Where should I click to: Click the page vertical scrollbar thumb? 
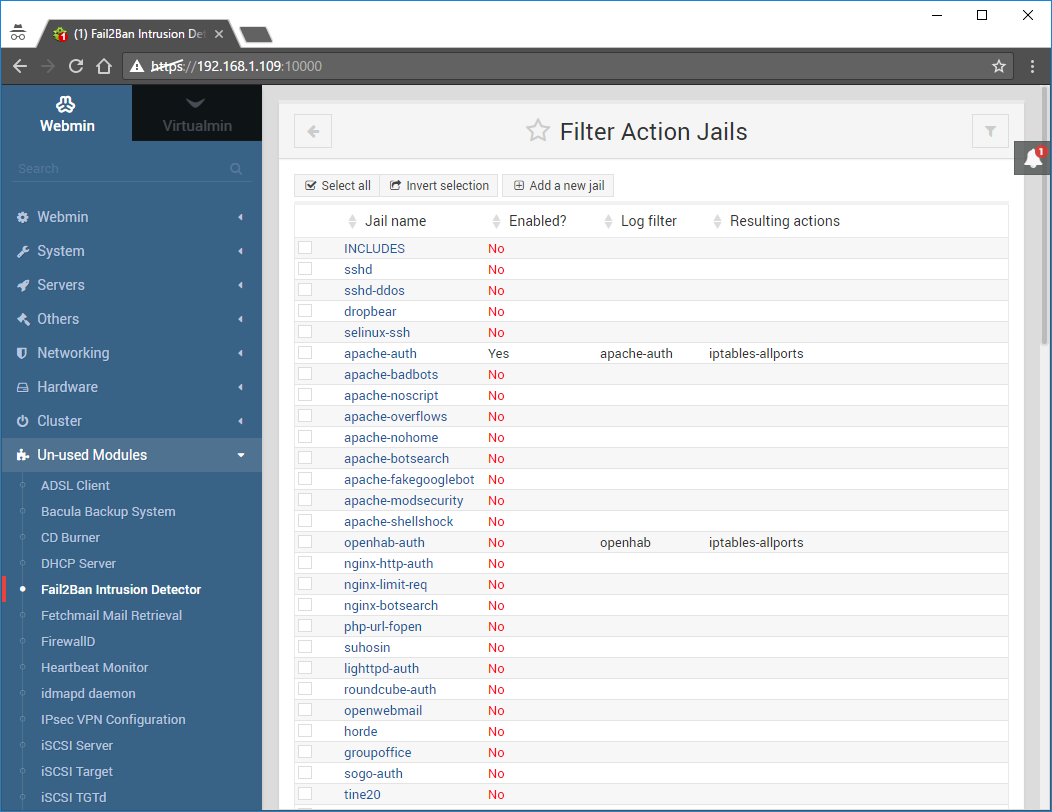pyautogui.click(x=1044, y=215)
